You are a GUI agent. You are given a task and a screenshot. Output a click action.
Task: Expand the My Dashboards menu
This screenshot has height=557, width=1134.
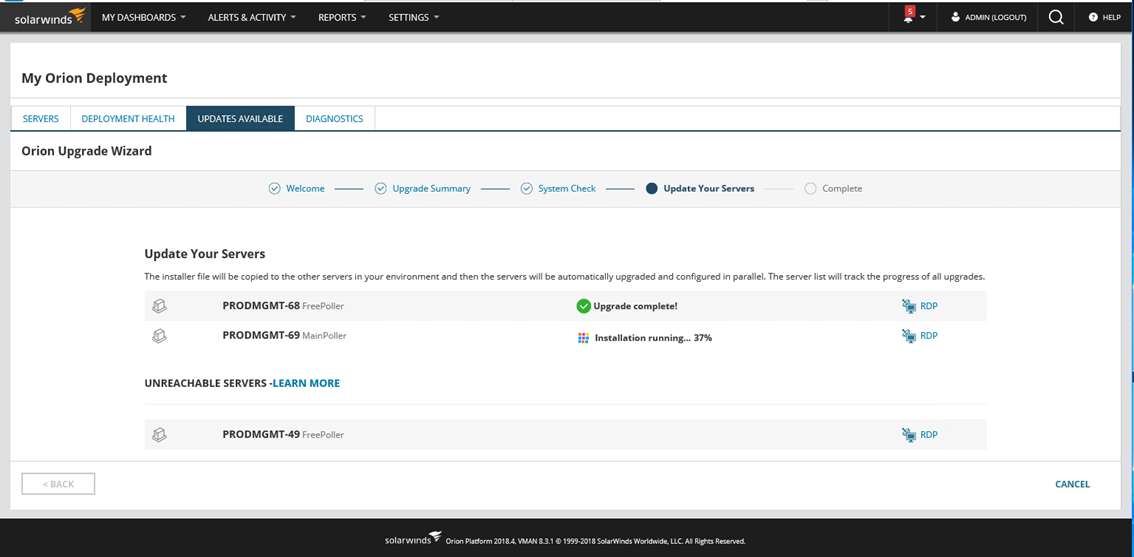(x=144, y=17)
